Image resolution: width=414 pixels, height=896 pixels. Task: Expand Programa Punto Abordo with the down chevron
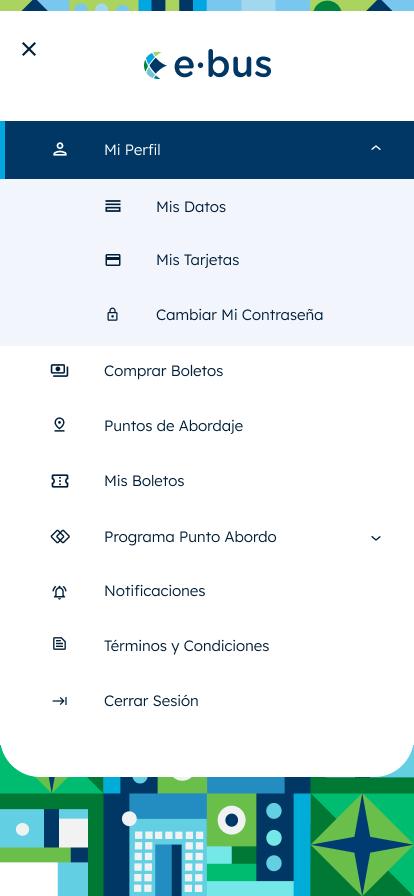coord(376,538)
